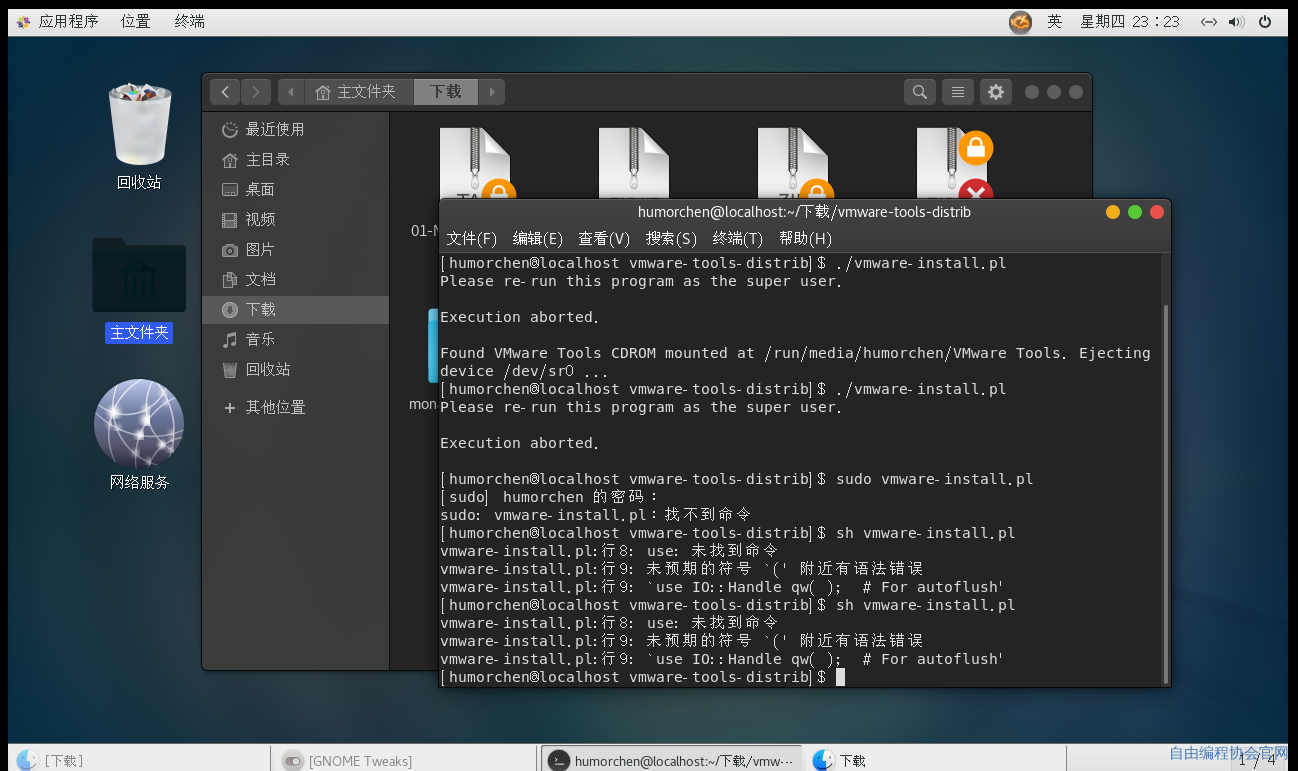Screen dimensions: 1298x771
Task: Open 主目录 in the sidebar
Action: pos(295,159)
